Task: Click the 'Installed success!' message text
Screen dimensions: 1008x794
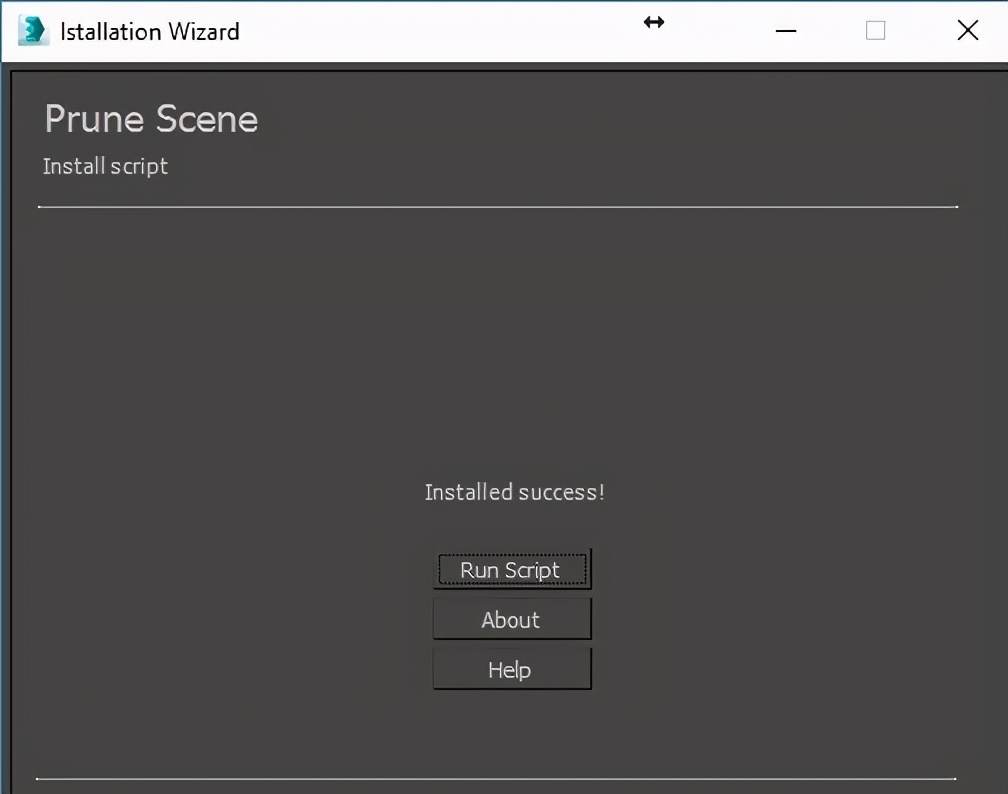Action: [514, 492]
